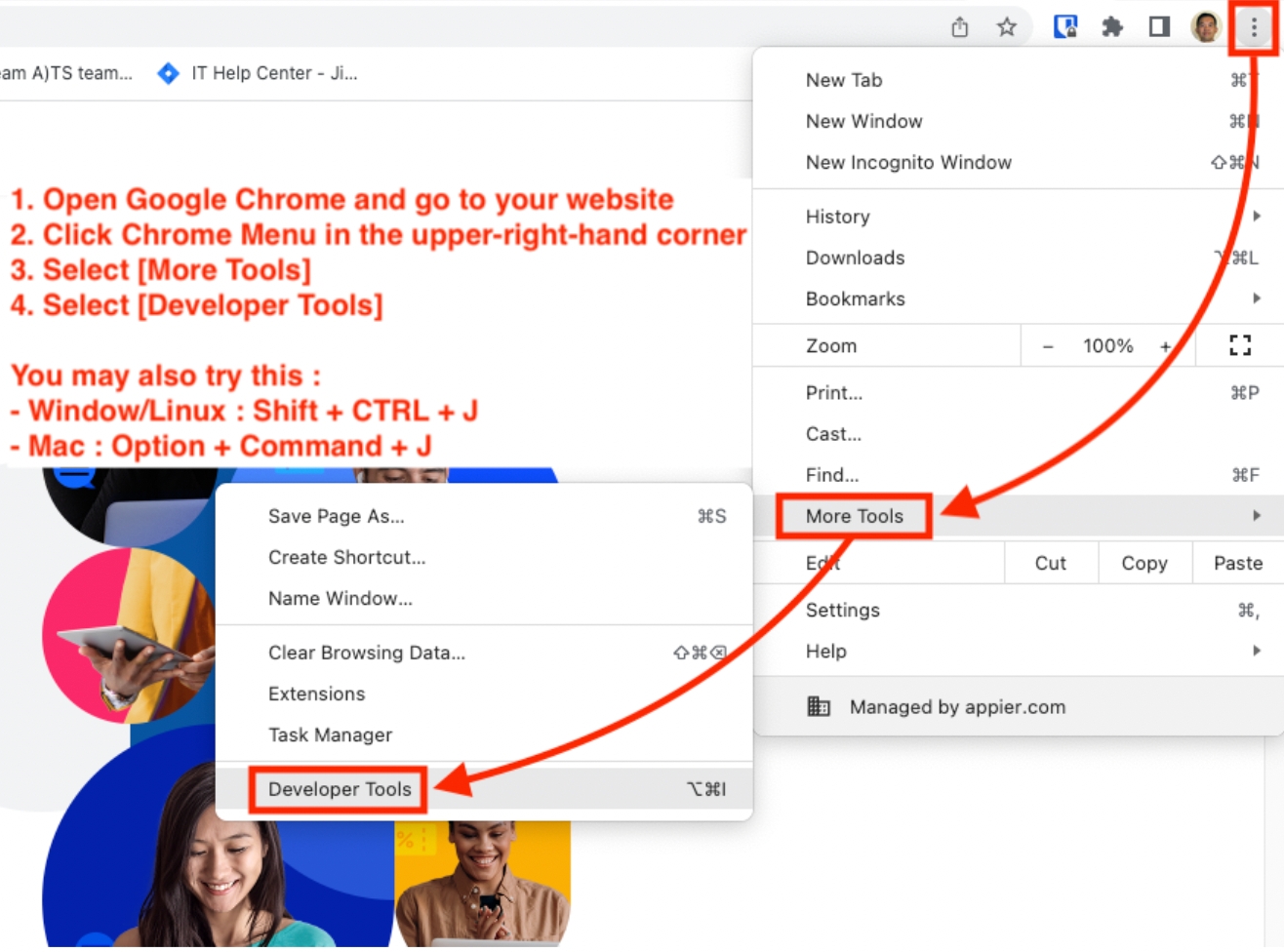Click the Share page icon
The image size is (1284, 952).
[960, 27]
